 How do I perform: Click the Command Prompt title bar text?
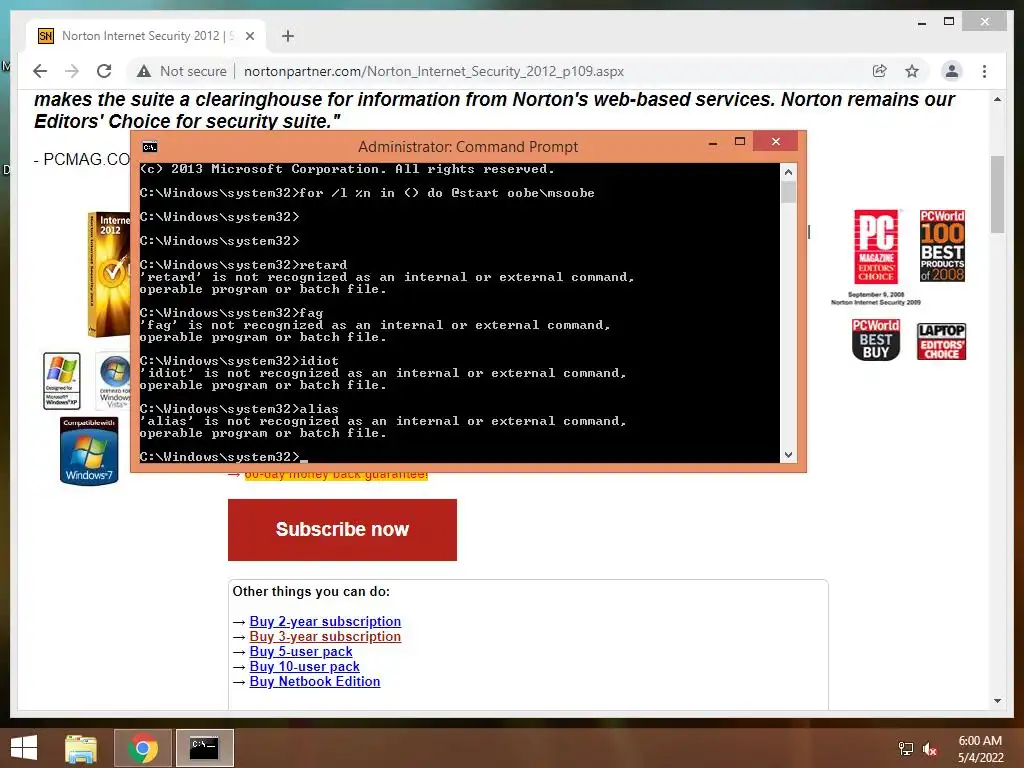coord(468,147)
